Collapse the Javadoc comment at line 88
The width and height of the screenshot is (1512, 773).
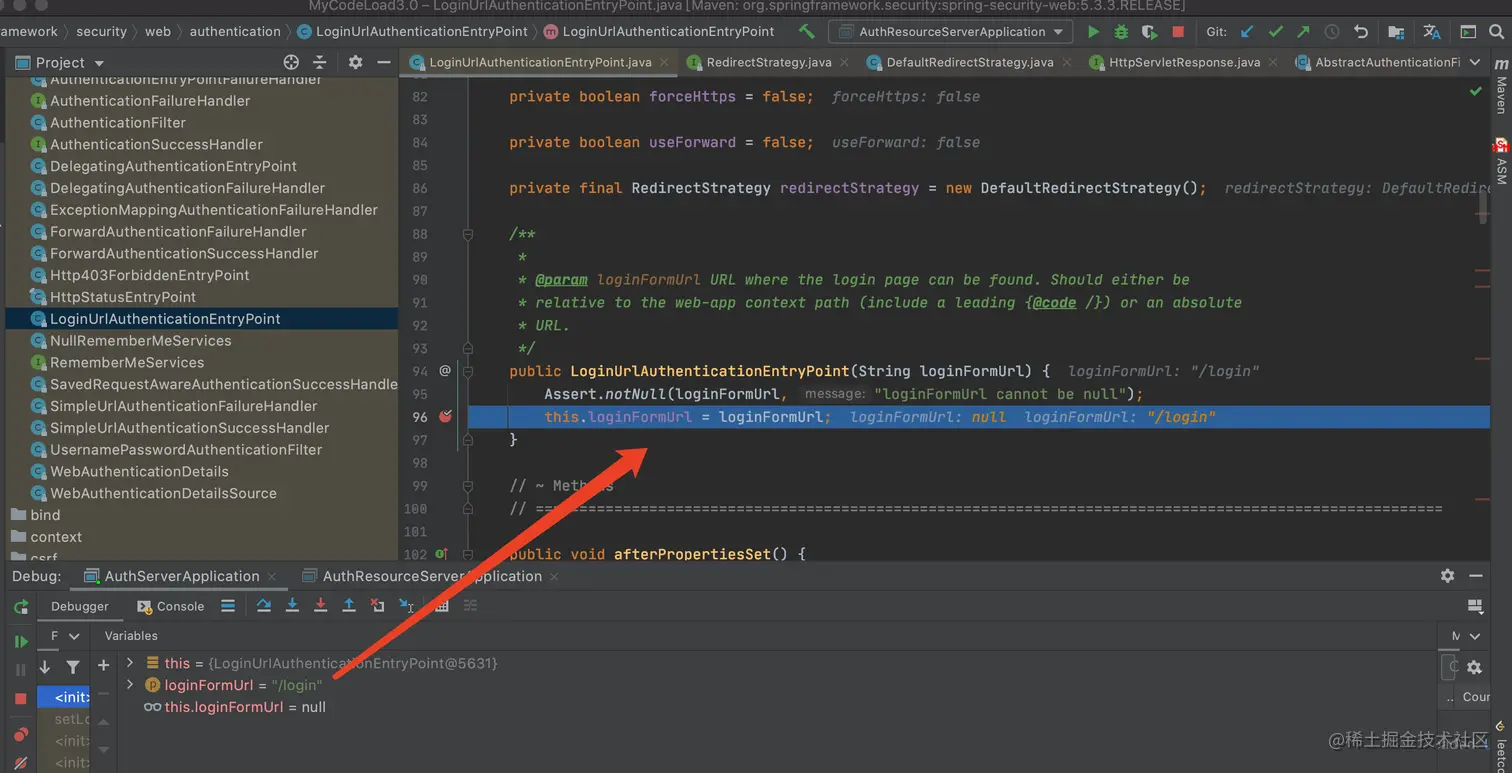[467, 235]
